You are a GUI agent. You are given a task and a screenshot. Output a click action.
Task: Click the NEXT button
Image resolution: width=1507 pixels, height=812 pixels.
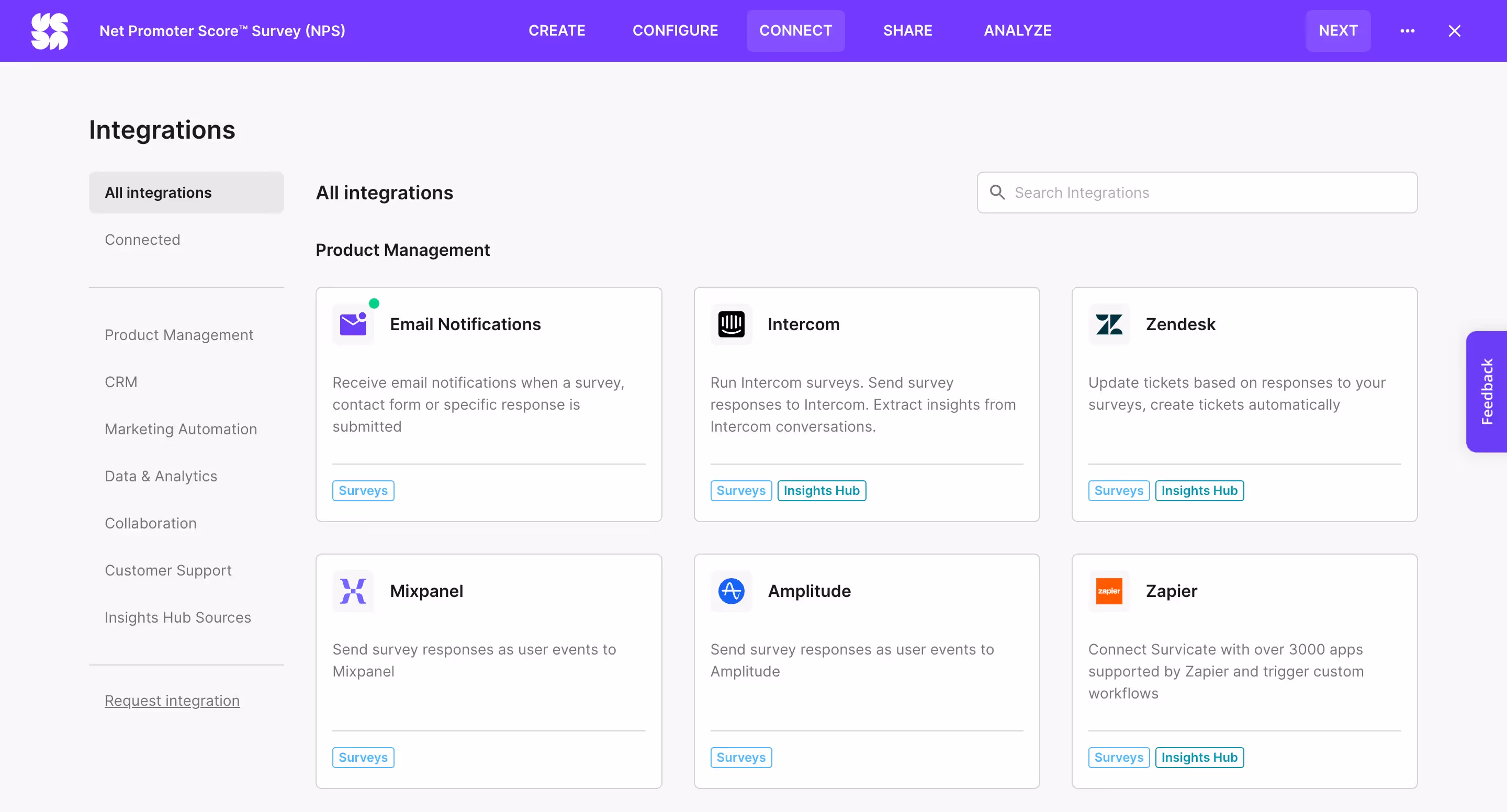pyautogui.click(x=1338, y=31)
